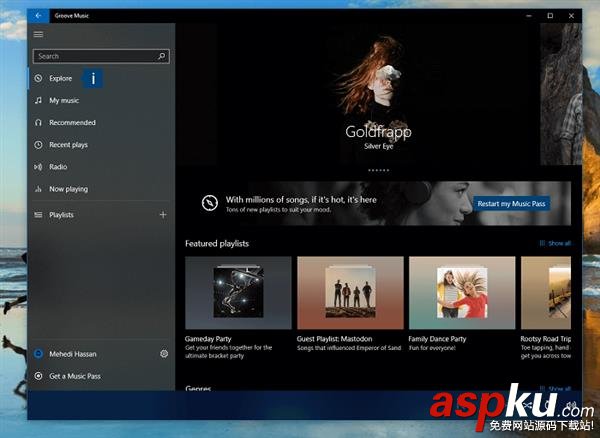Click the carousel page indicator dots
The height and width of the screenshot is (438, 600).
click(x=378, y=170)
